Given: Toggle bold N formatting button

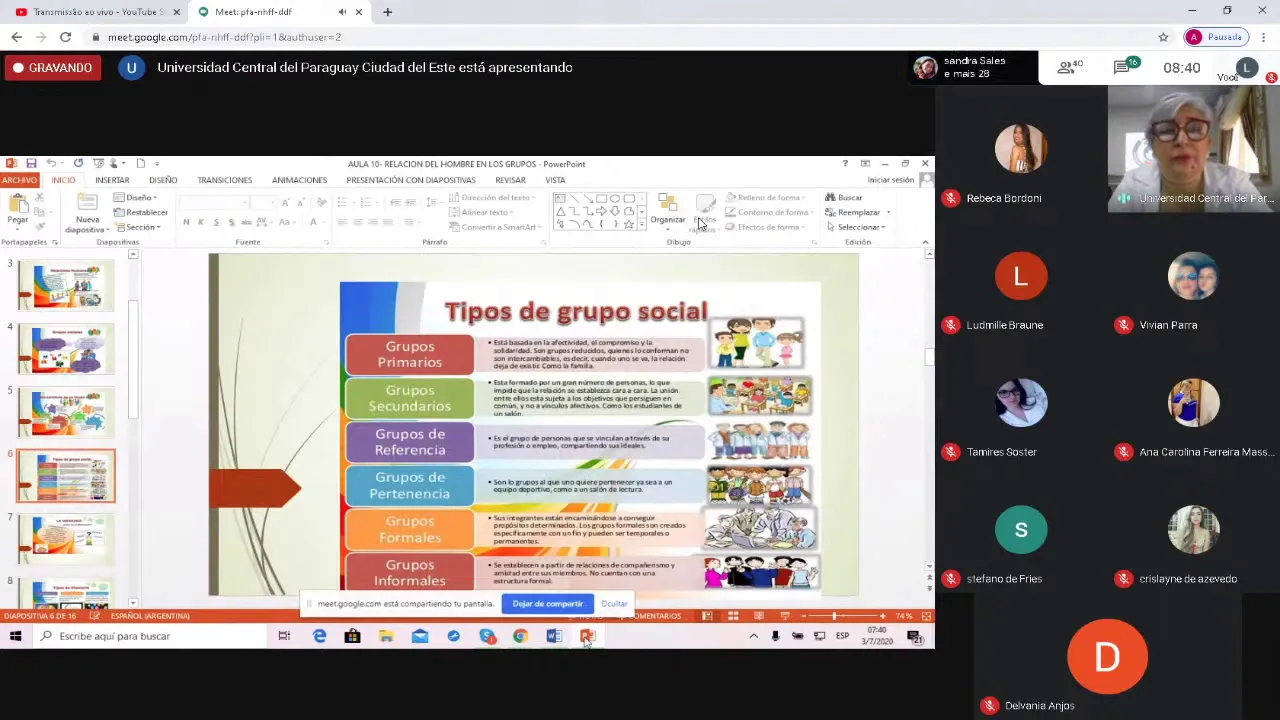Looking at the screenshot, I should click(x=186, y=222).
